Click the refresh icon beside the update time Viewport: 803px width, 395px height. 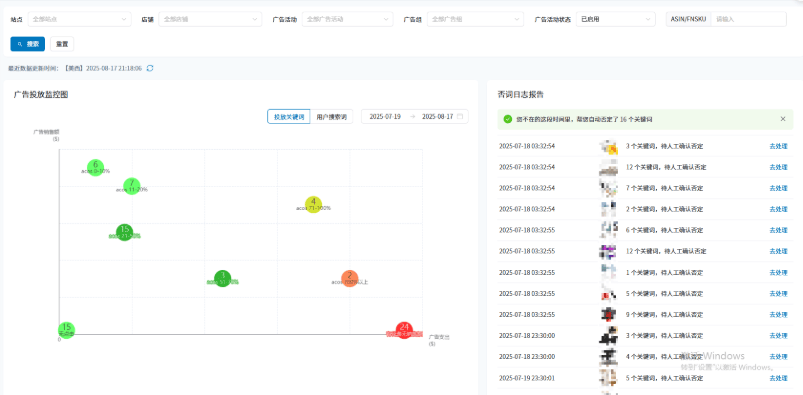coord(150,68)
